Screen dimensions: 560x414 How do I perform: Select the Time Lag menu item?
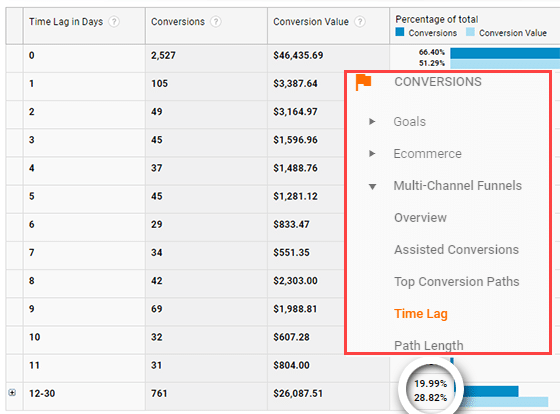click(421, 314)
